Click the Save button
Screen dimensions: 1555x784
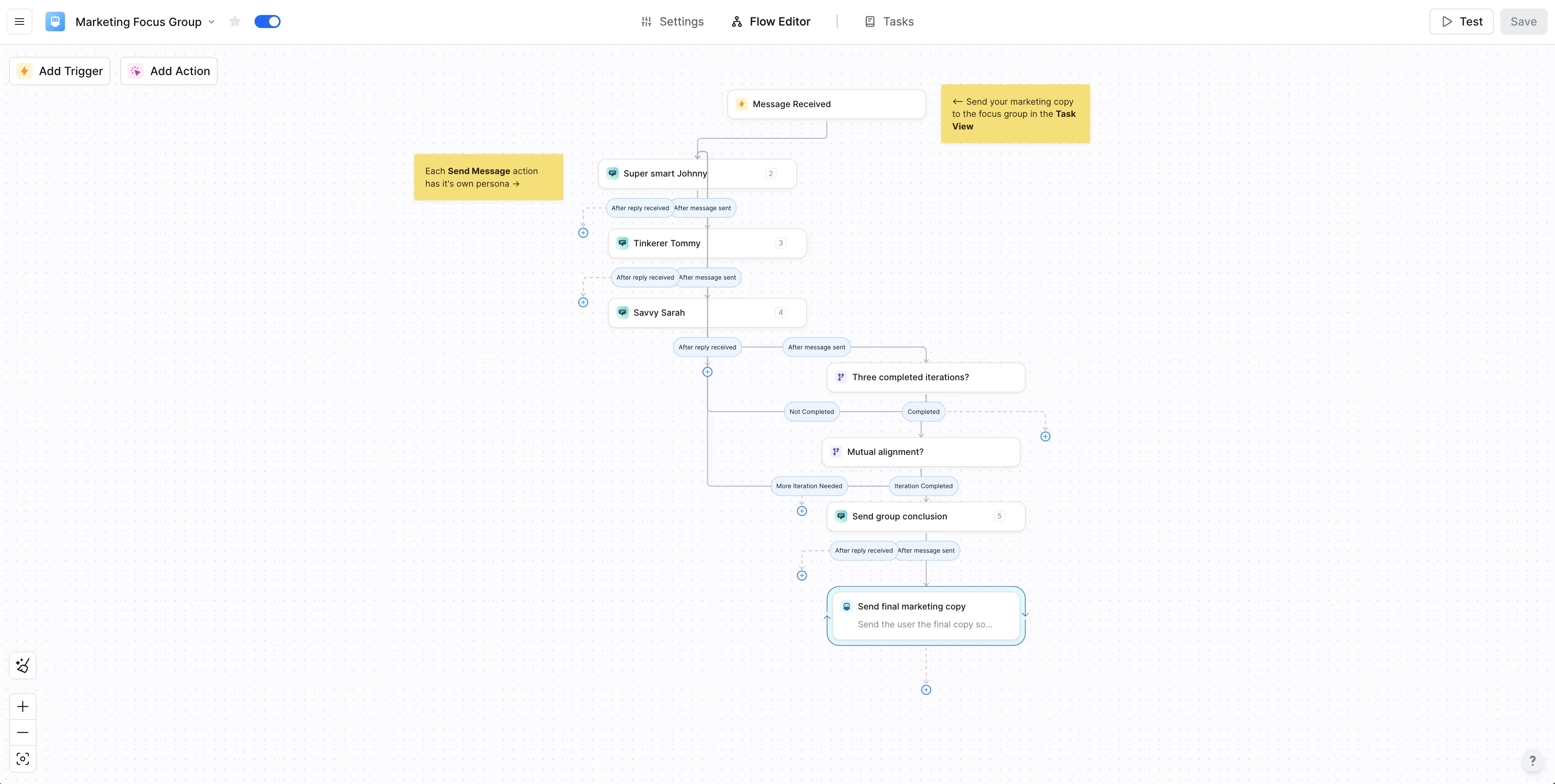coord(1523,22)
